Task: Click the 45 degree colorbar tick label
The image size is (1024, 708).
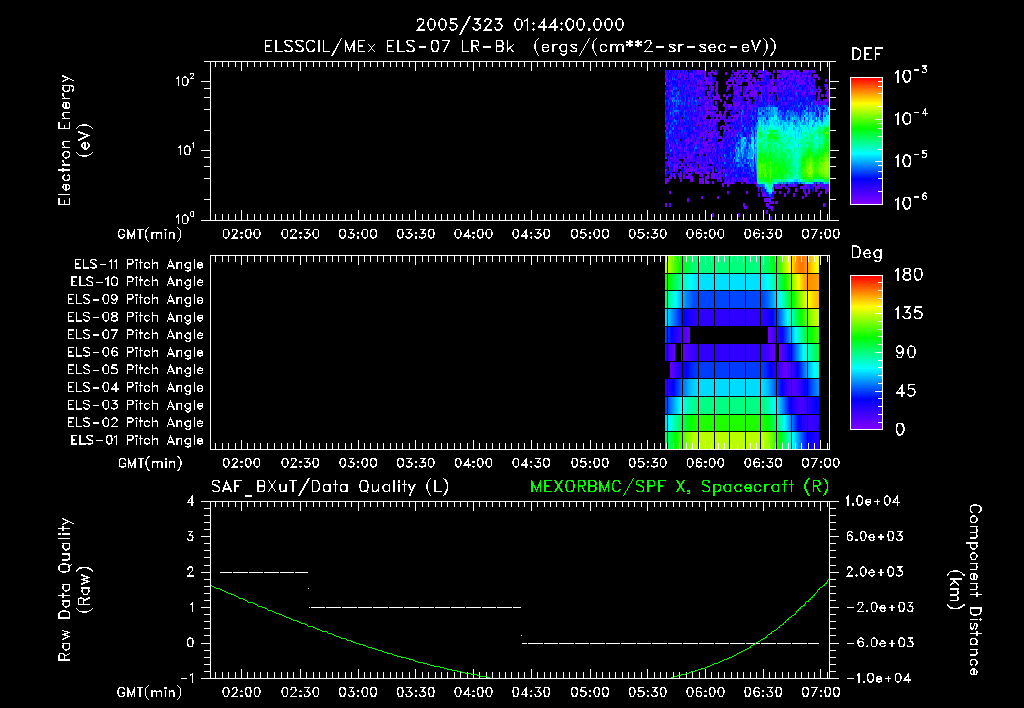Action: click(x=906, y=391)
